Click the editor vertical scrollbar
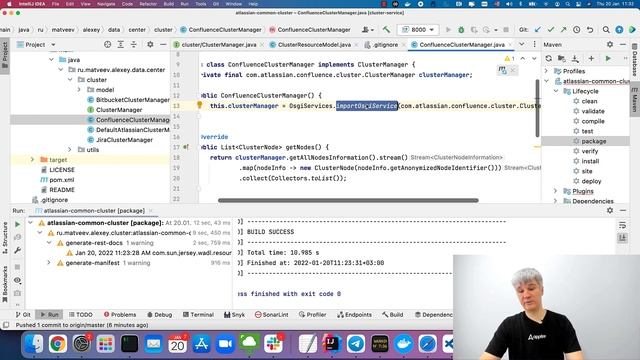640x360 pixels. [x=537, y=109]
